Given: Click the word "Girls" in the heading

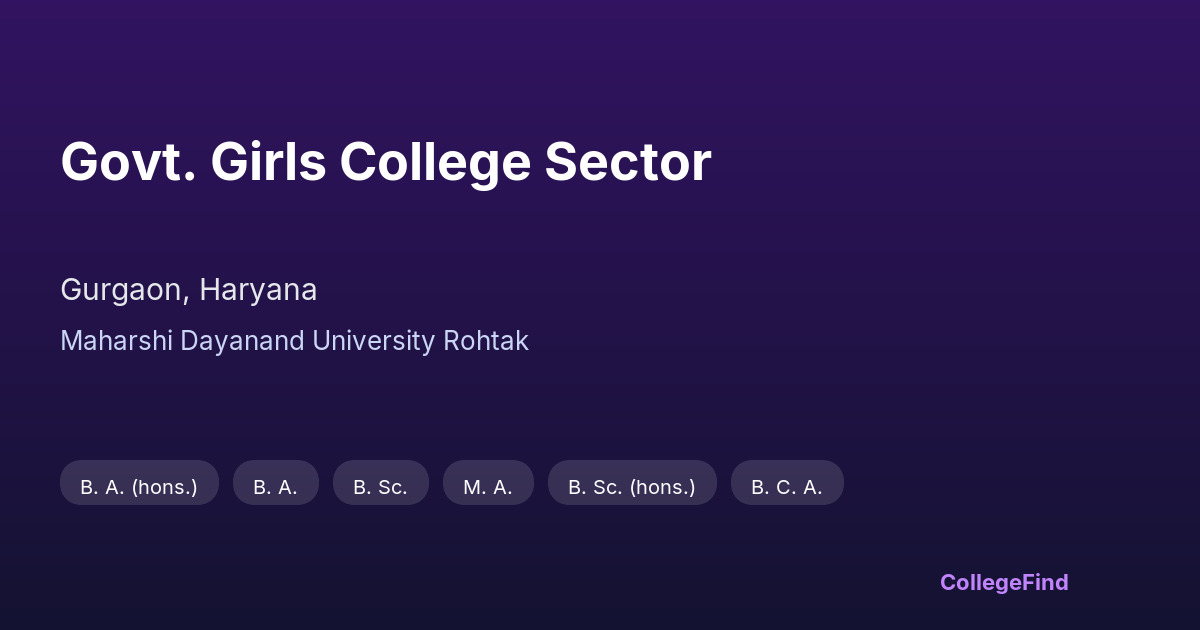Looking at the screenshot, I should tap(268, 162).
